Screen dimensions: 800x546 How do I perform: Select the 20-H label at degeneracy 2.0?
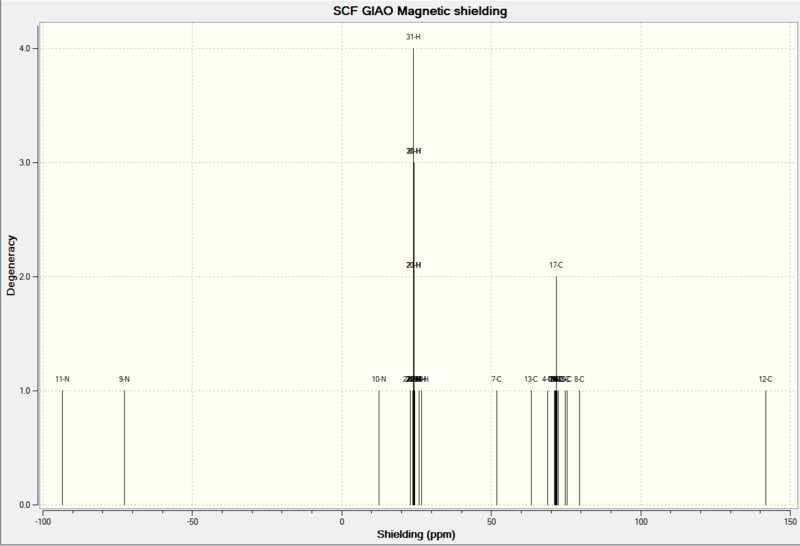click(x=413, y=265)
